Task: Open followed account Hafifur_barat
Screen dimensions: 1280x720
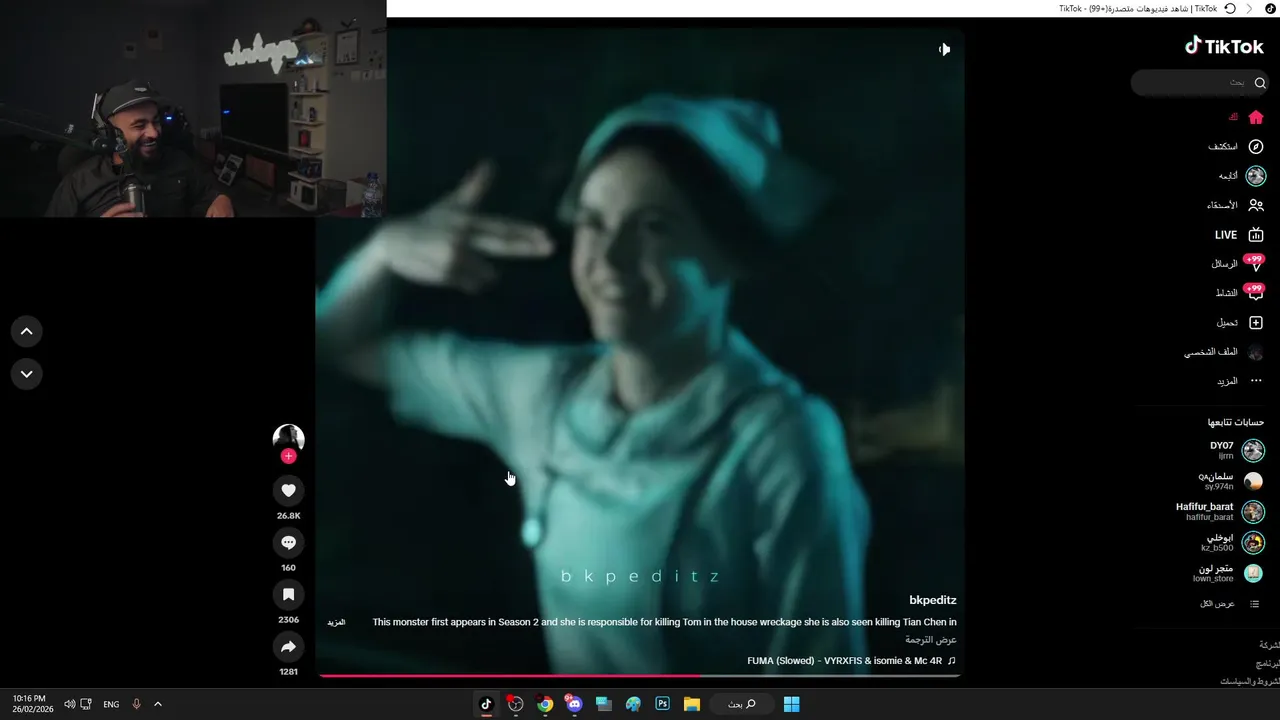Action: 1204,512
